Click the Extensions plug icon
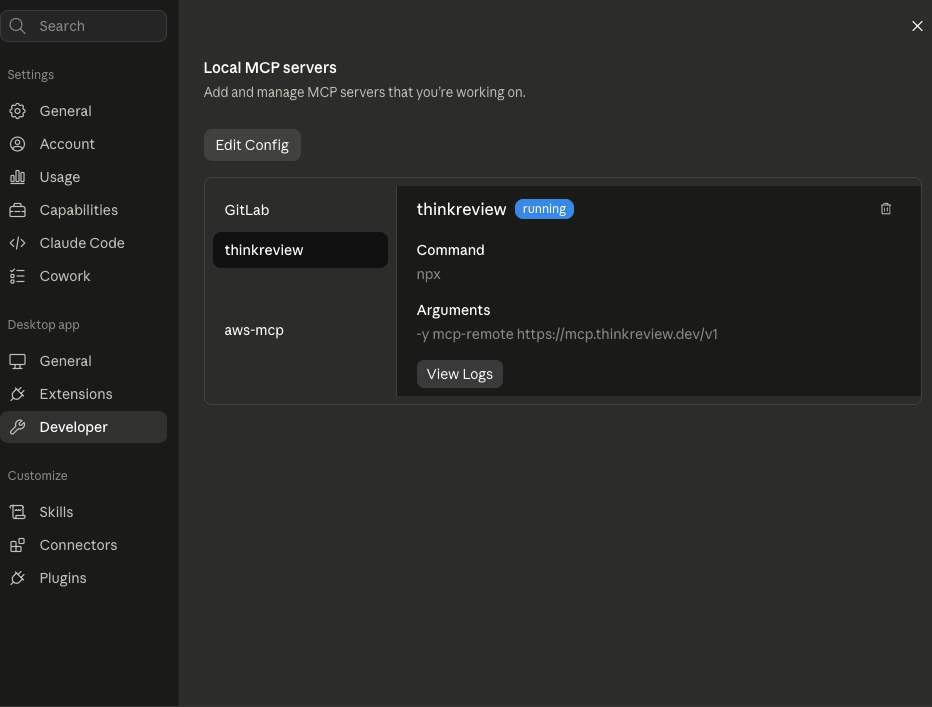Viewport: 932px width, 707px height. (x=18, y=394)
